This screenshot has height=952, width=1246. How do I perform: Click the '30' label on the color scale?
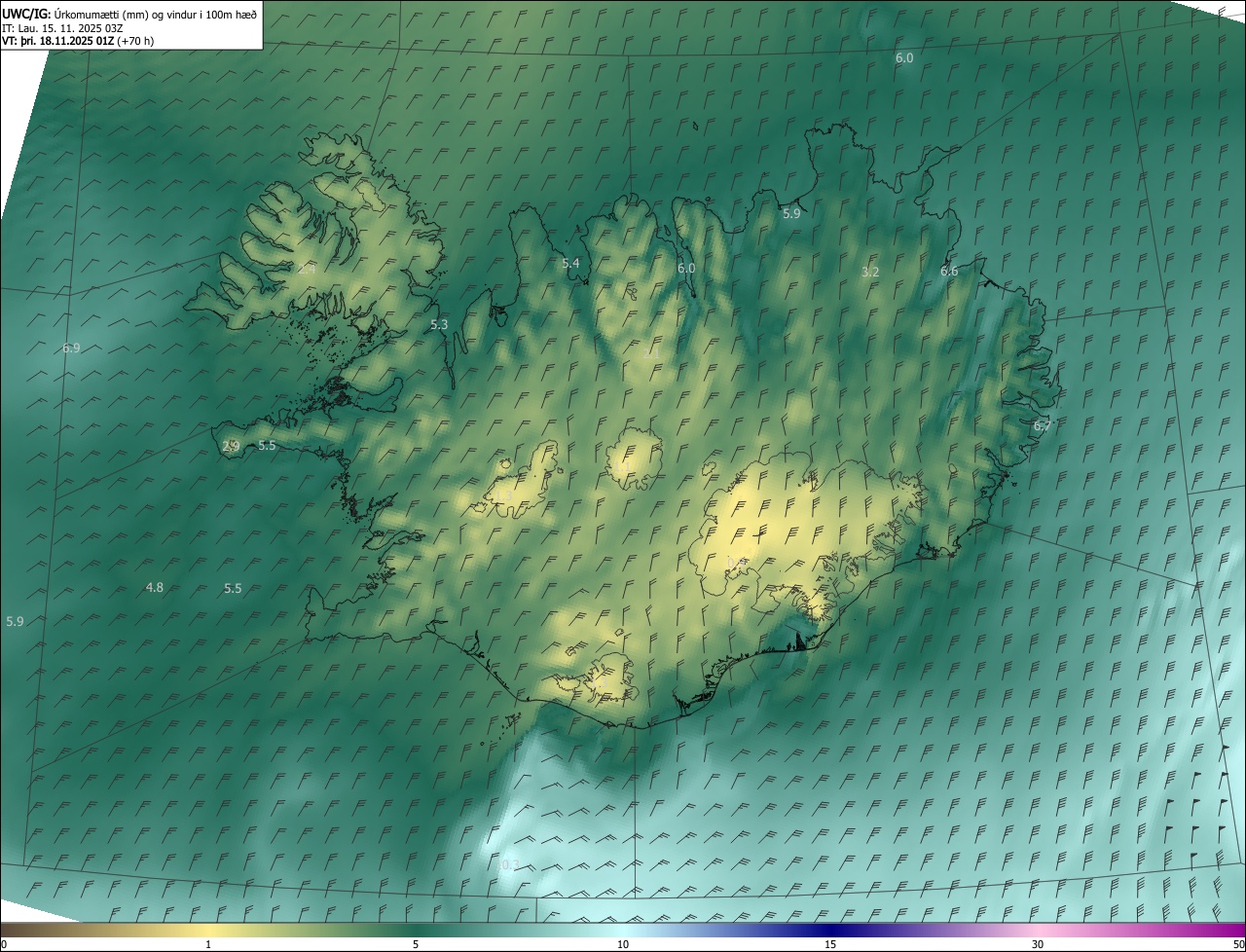point(1038,944)
